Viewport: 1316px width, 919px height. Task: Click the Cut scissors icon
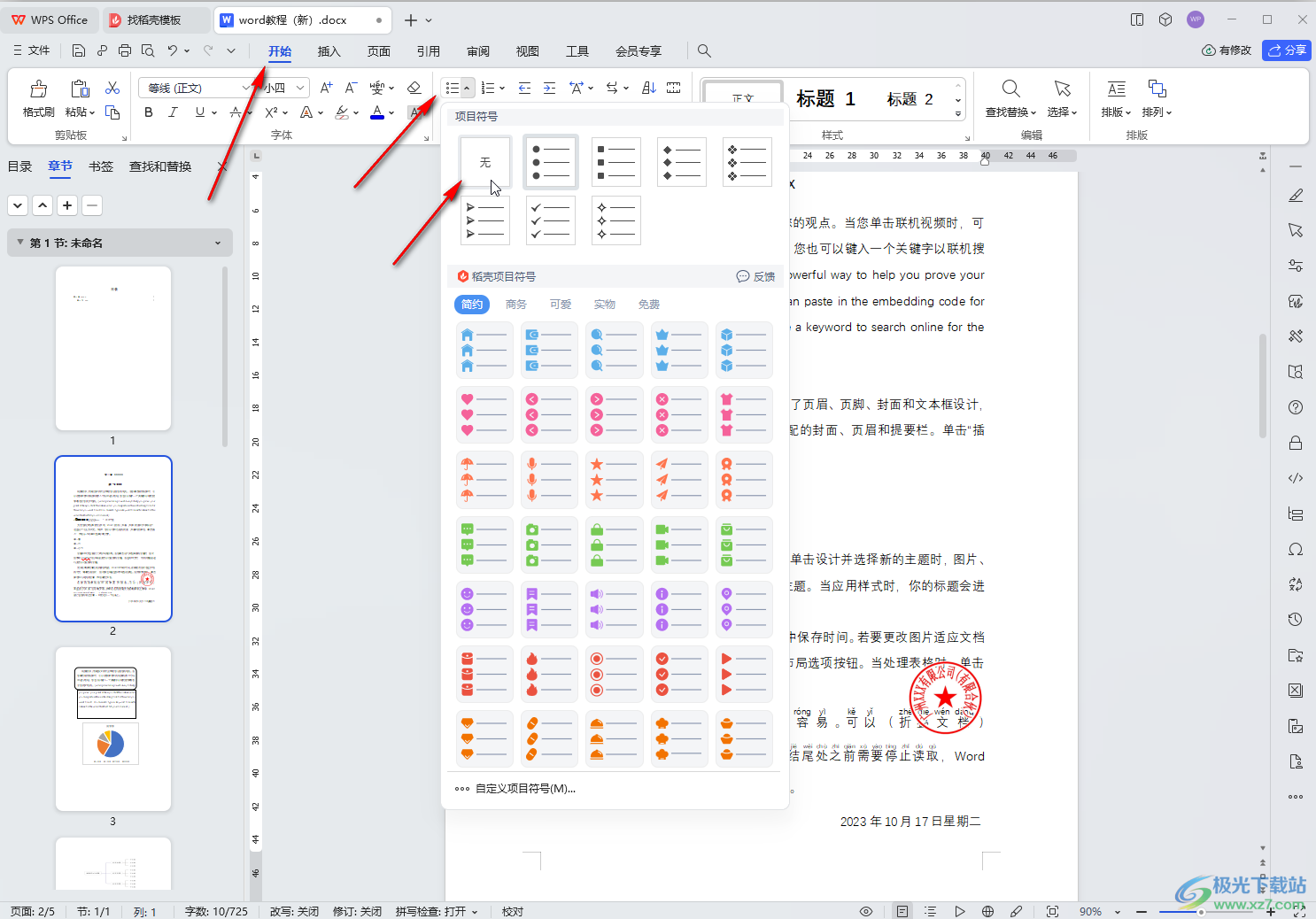(112, 88)
